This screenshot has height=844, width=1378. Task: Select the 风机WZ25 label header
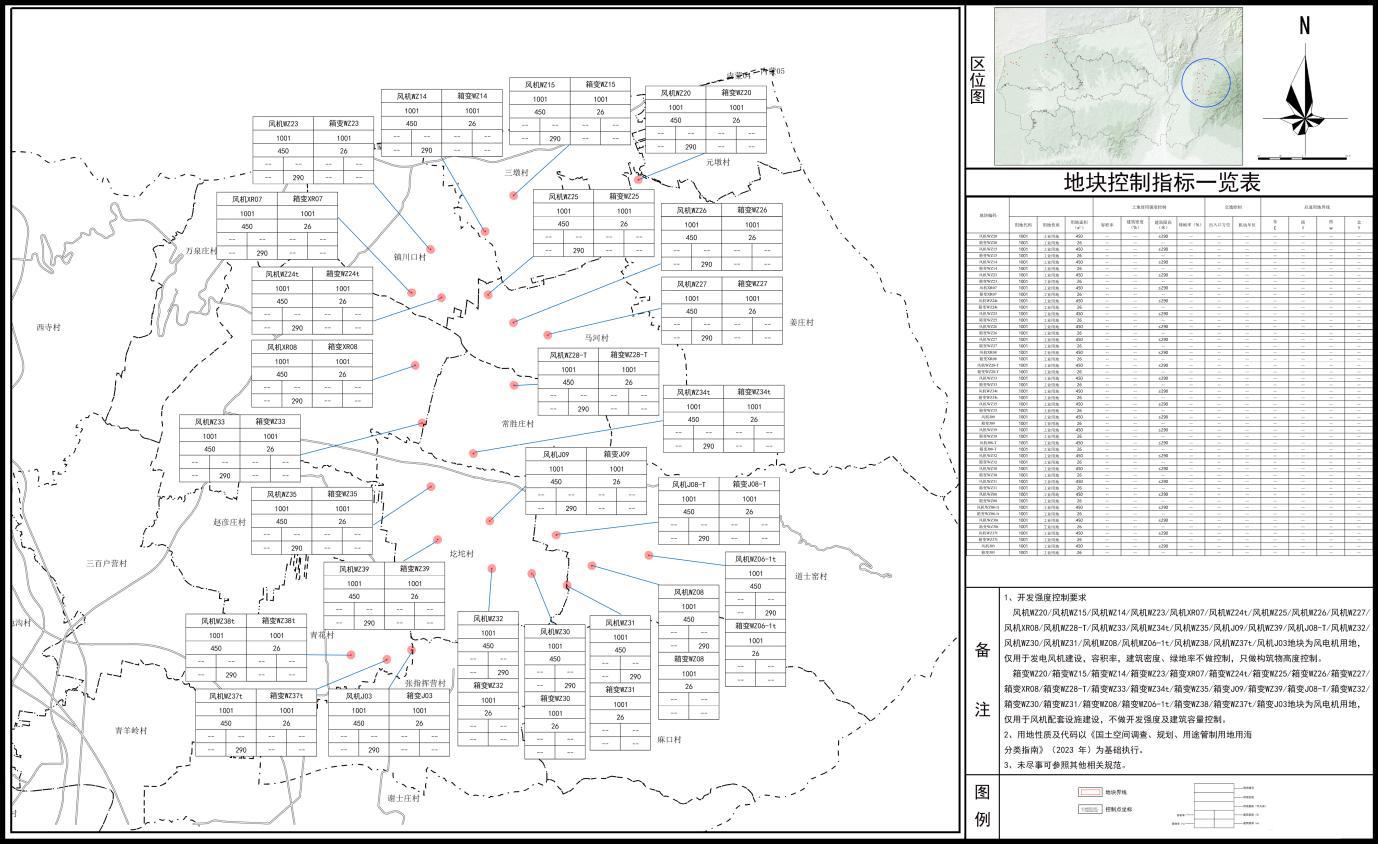click(x=562, y=197)
